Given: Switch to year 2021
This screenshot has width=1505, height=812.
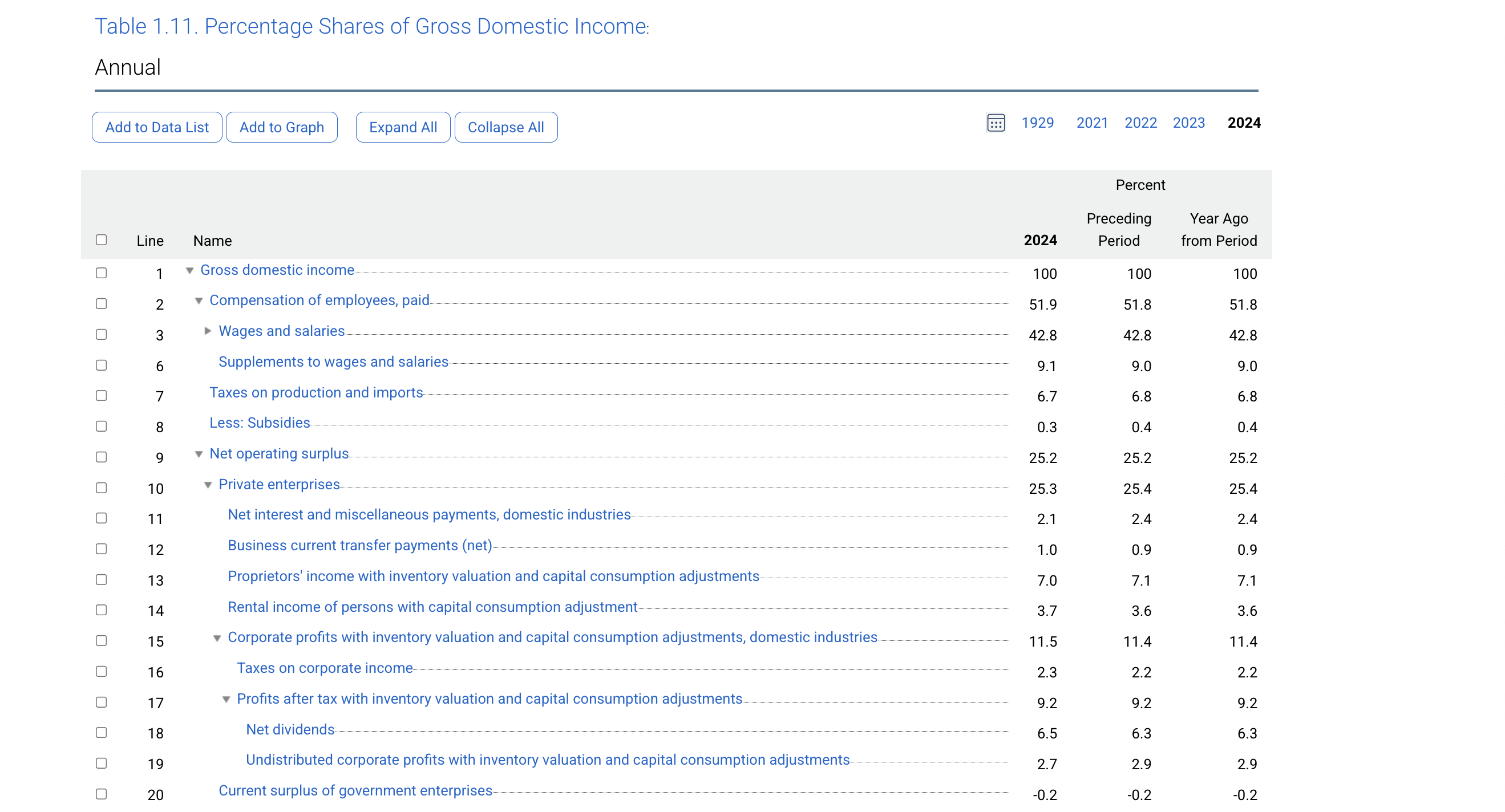Looking at the screenshot, I should click(1092, 123).
